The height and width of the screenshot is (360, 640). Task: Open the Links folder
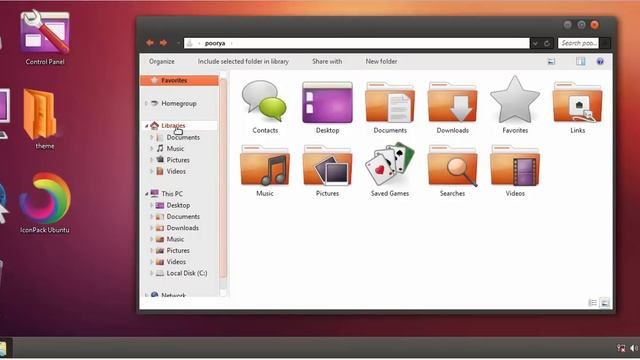point(577,102)
